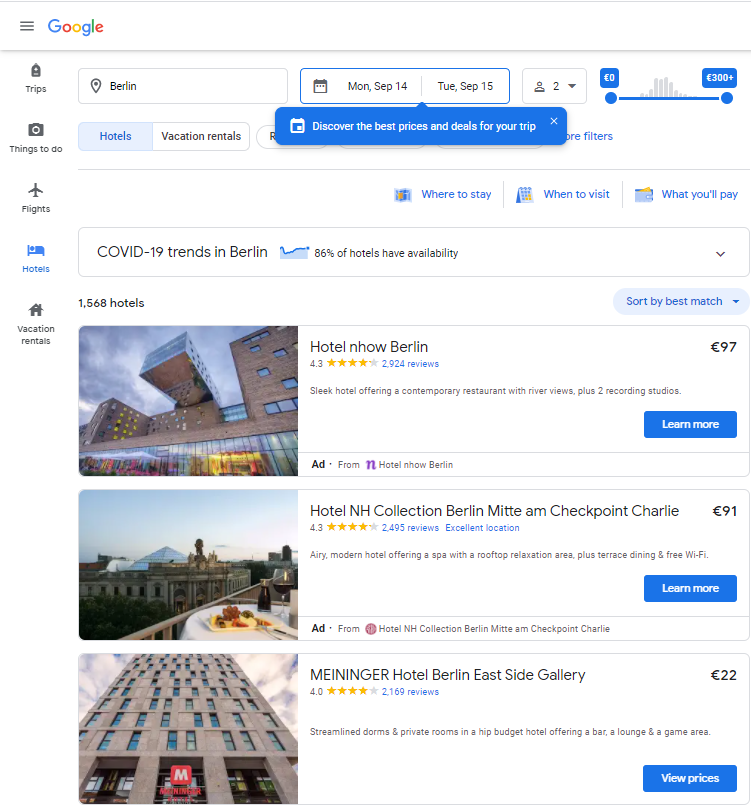Switch to Vacation rentals toggle tab
Screen dimensions: 751x811
pos(201,136)
